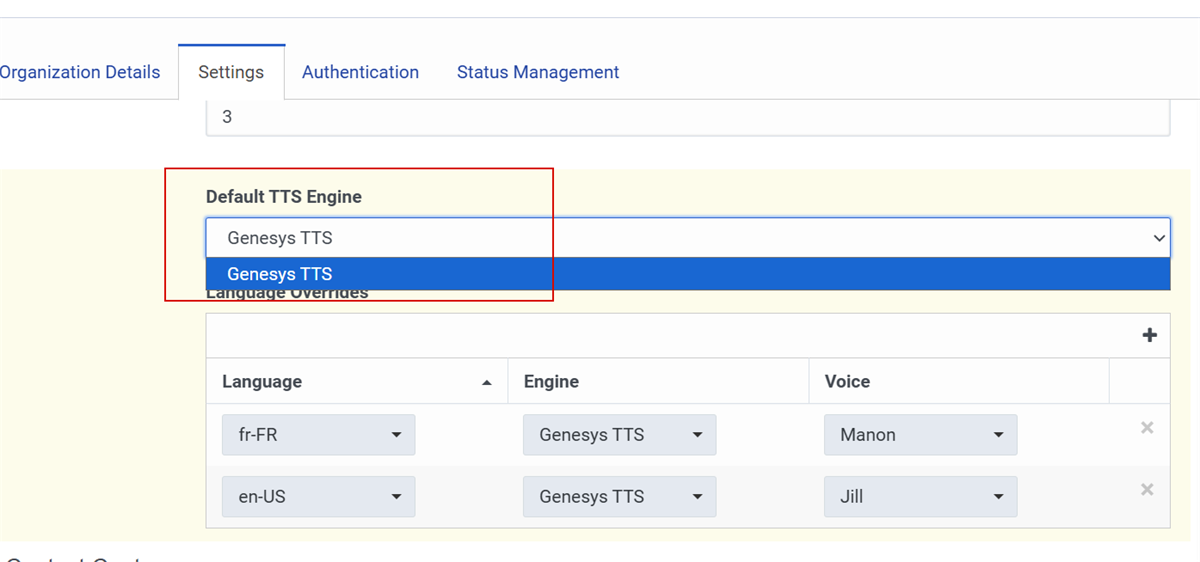Click the Engine column header
This screenshot has width=1200, height=562.
click(551, 382)
